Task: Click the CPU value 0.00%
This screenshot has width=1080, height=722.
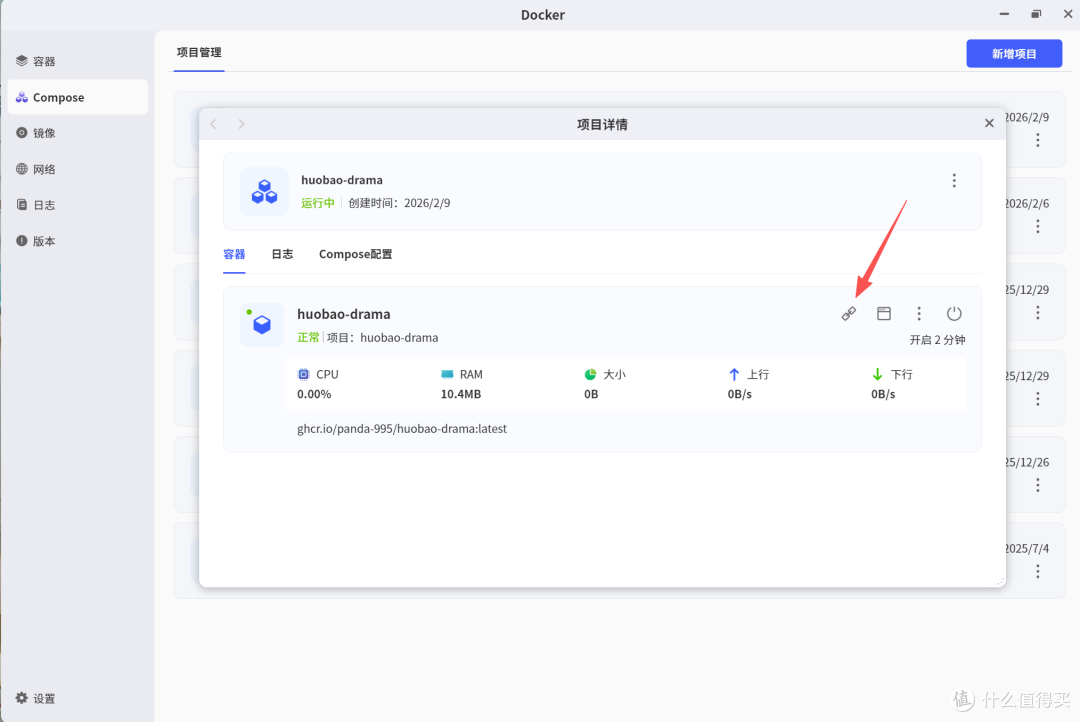Action: click(x=314, y=394)
